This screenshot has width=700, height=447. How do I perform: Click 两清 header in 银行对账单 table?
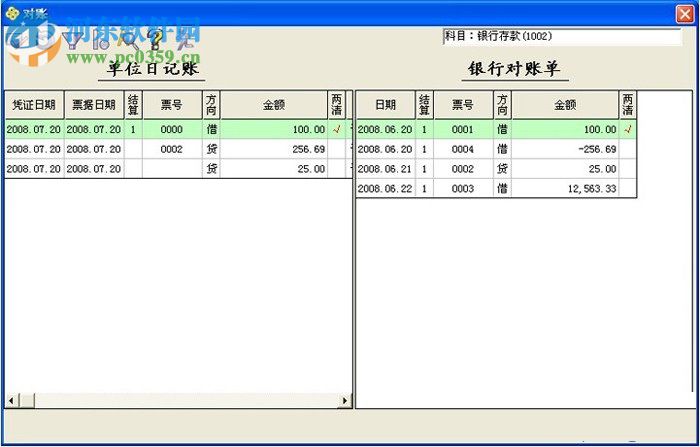(628, 105)
